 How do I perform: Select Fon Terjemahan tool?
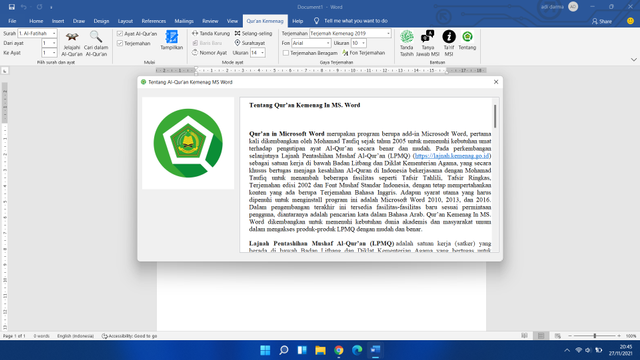[363, 53]
